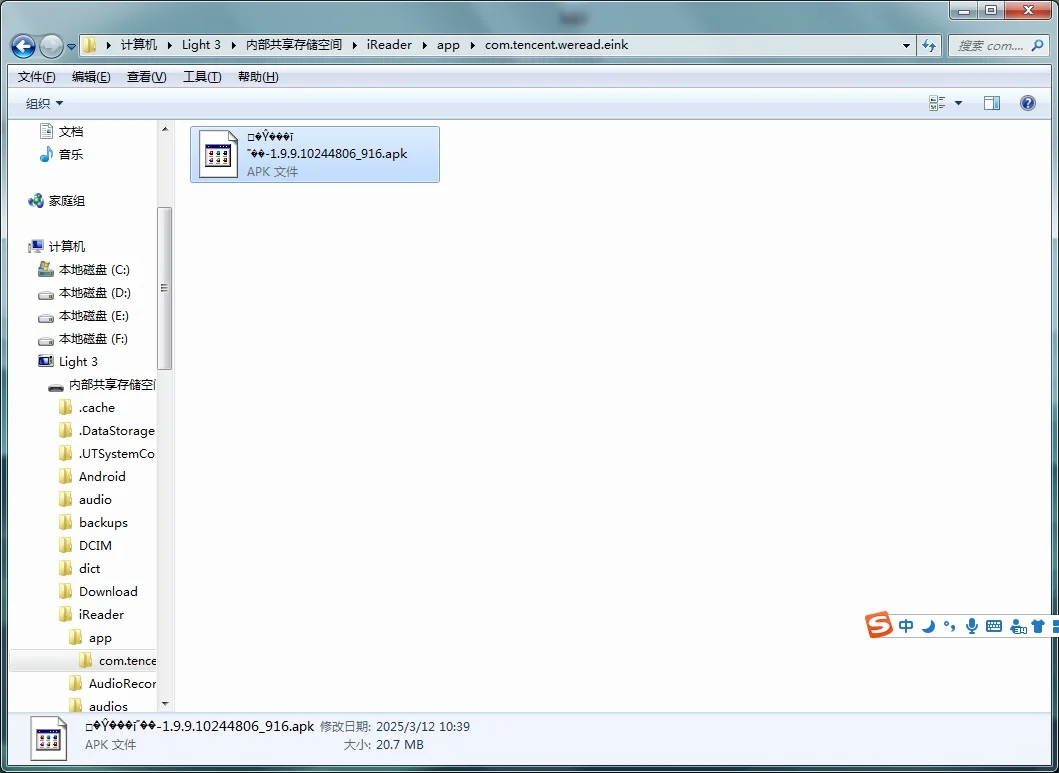The width and height of the screenshot is (1059, 773).
Task: Open the .DataStorage folder in tree
Action: pos(107,431)
